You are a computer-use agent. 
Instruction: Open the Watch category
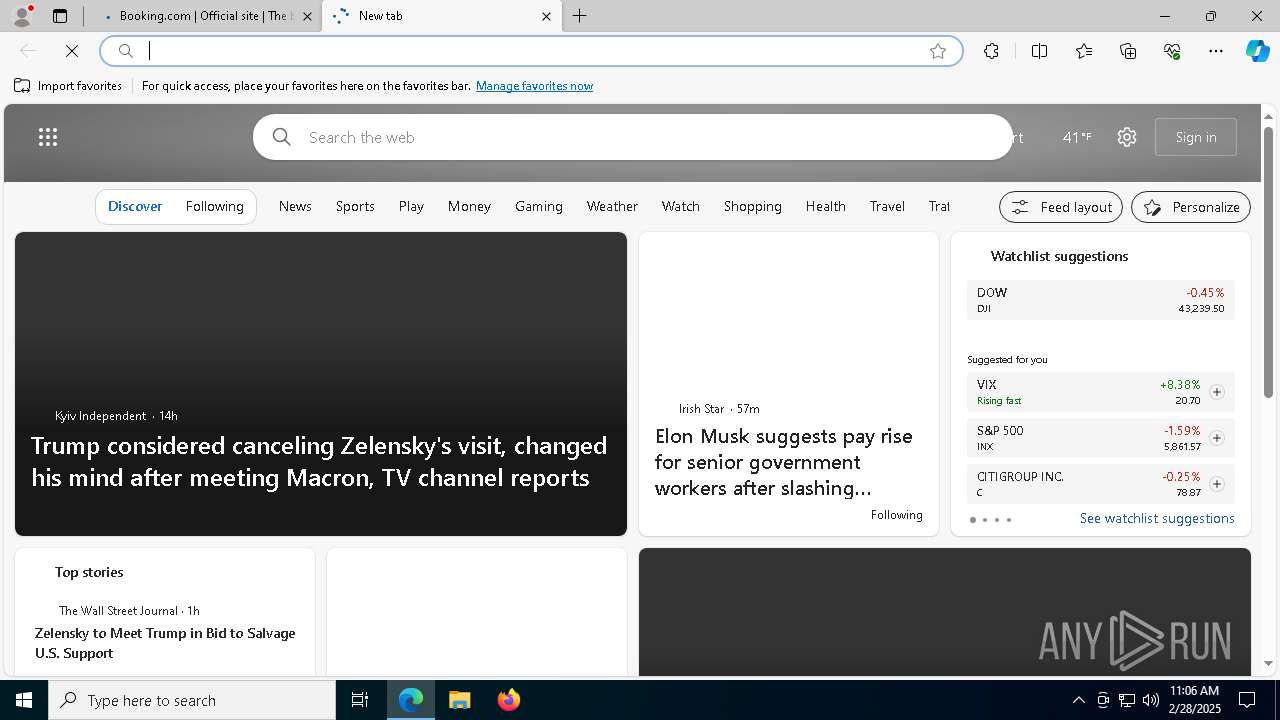(681, 206)
